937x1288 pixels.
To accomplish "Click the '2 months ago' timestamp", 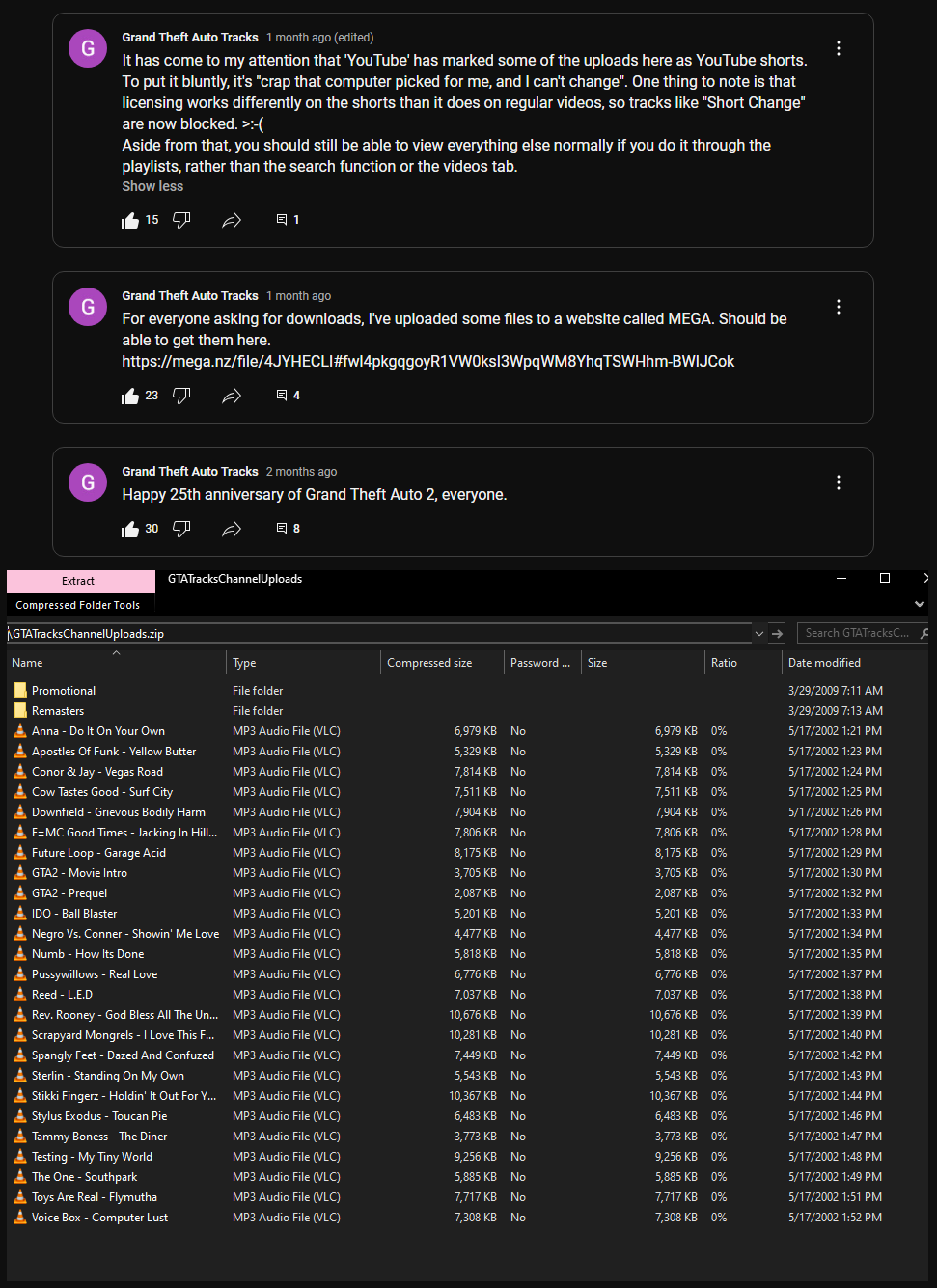I will 302,472.
